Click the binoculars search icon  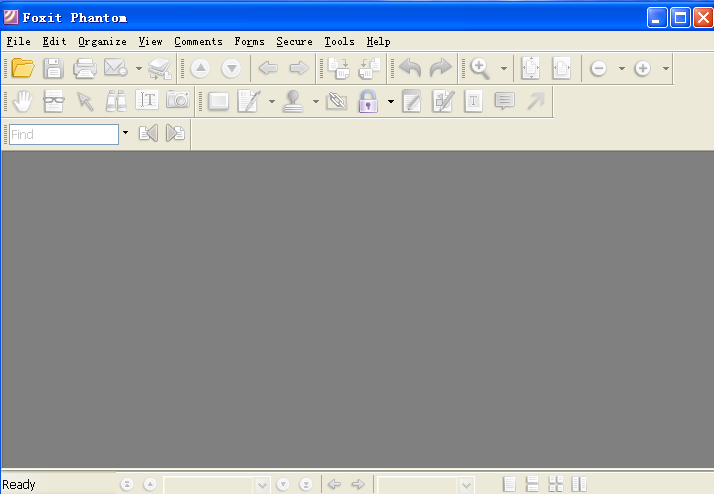coord(116,101)
